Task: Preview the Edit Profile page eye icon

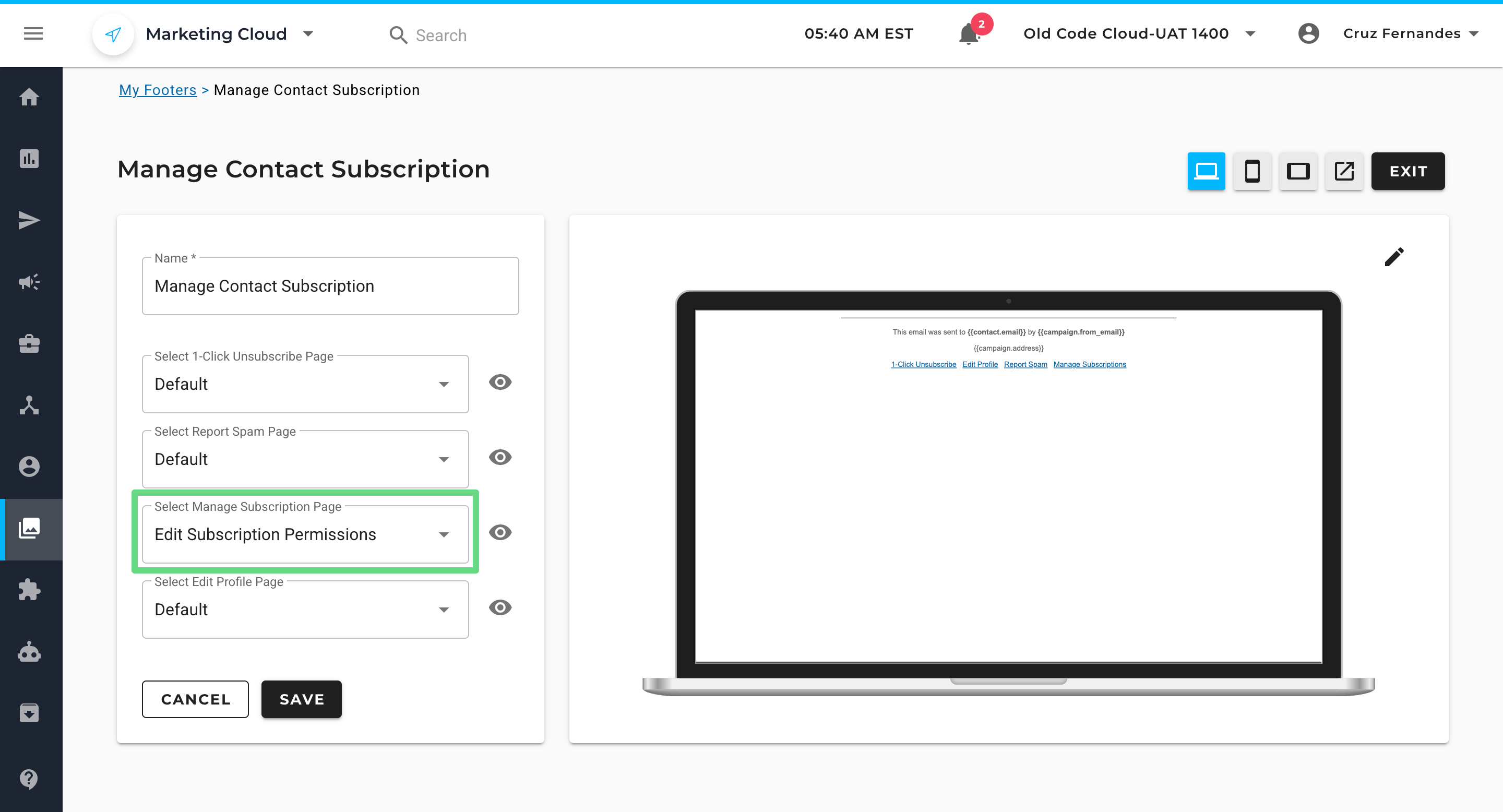Action: 500,608
